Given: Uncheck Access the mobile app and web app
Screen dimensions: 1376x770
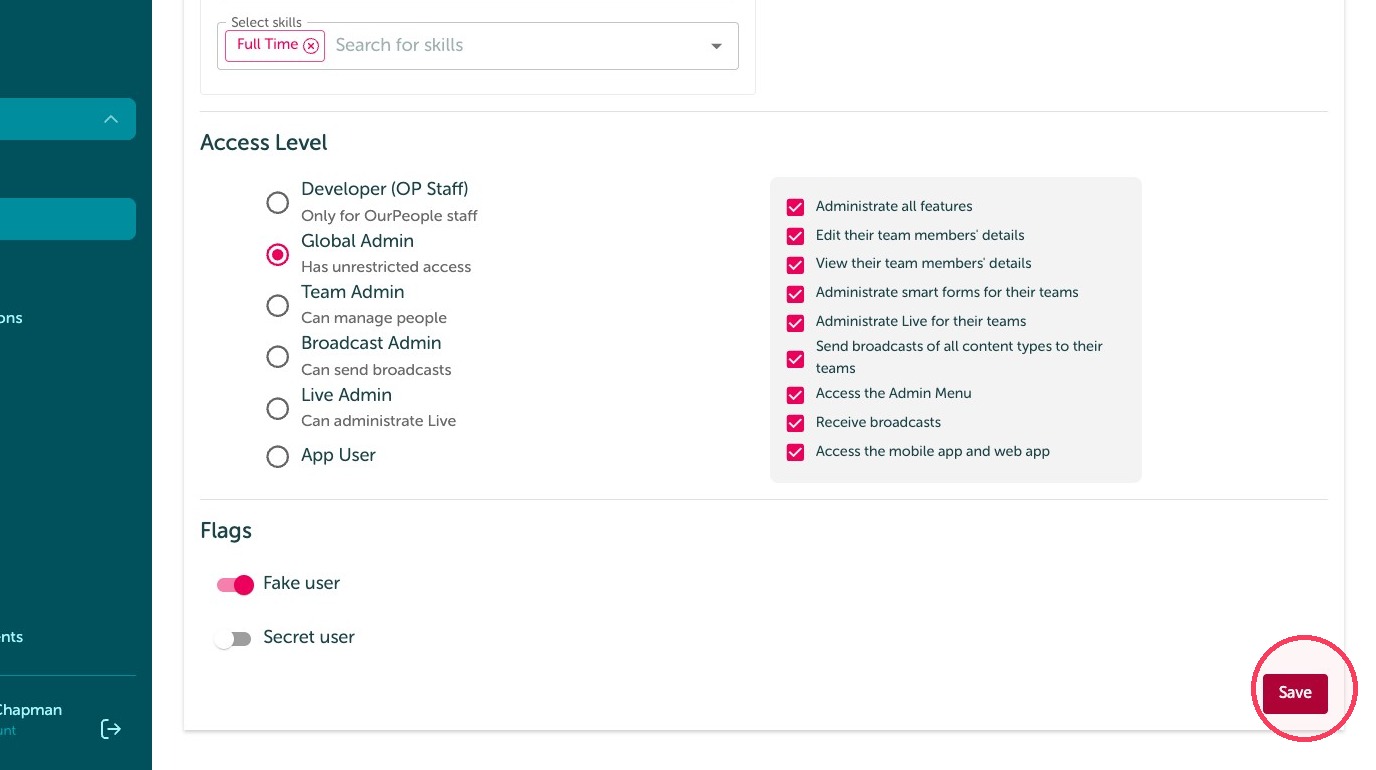Looking at the screenshot, I should [795, 452].
